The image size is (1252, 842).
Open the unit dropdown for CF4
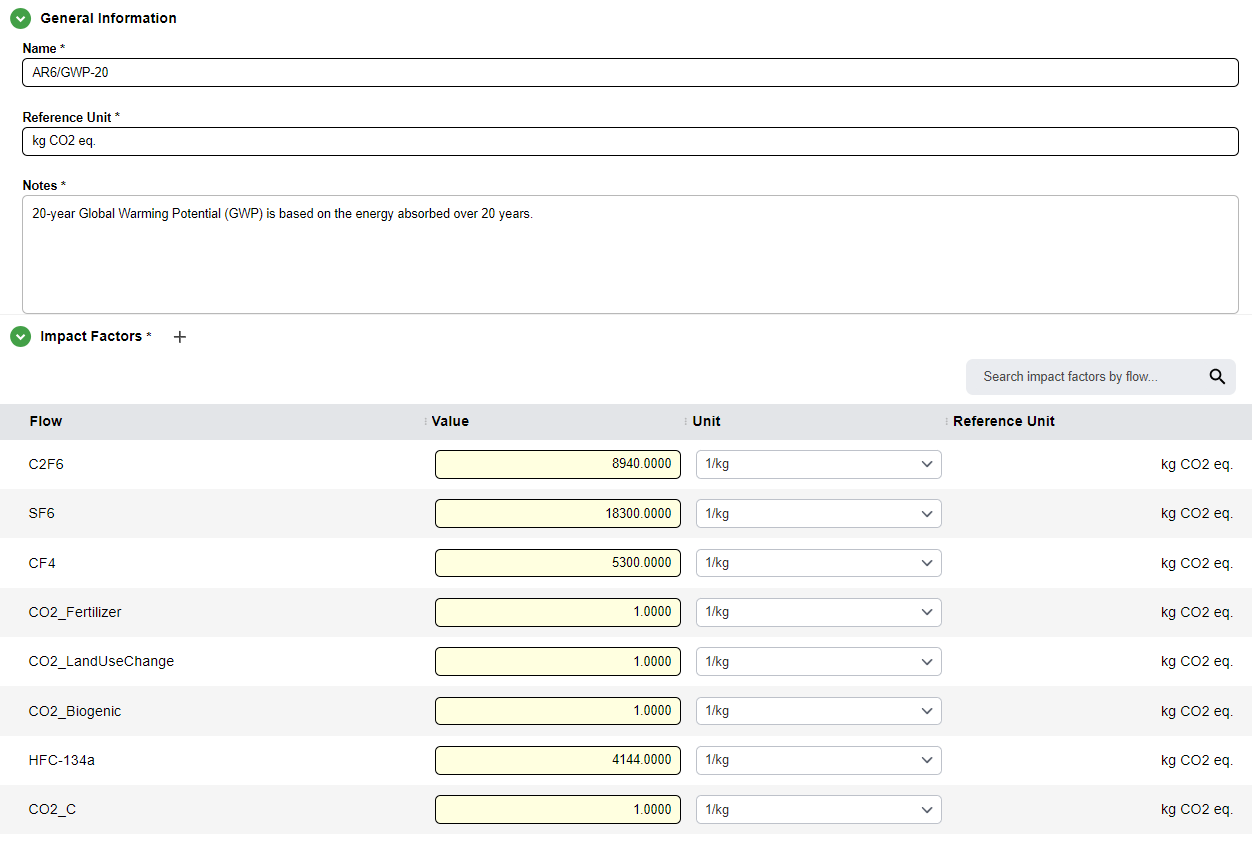pos(819,563)
